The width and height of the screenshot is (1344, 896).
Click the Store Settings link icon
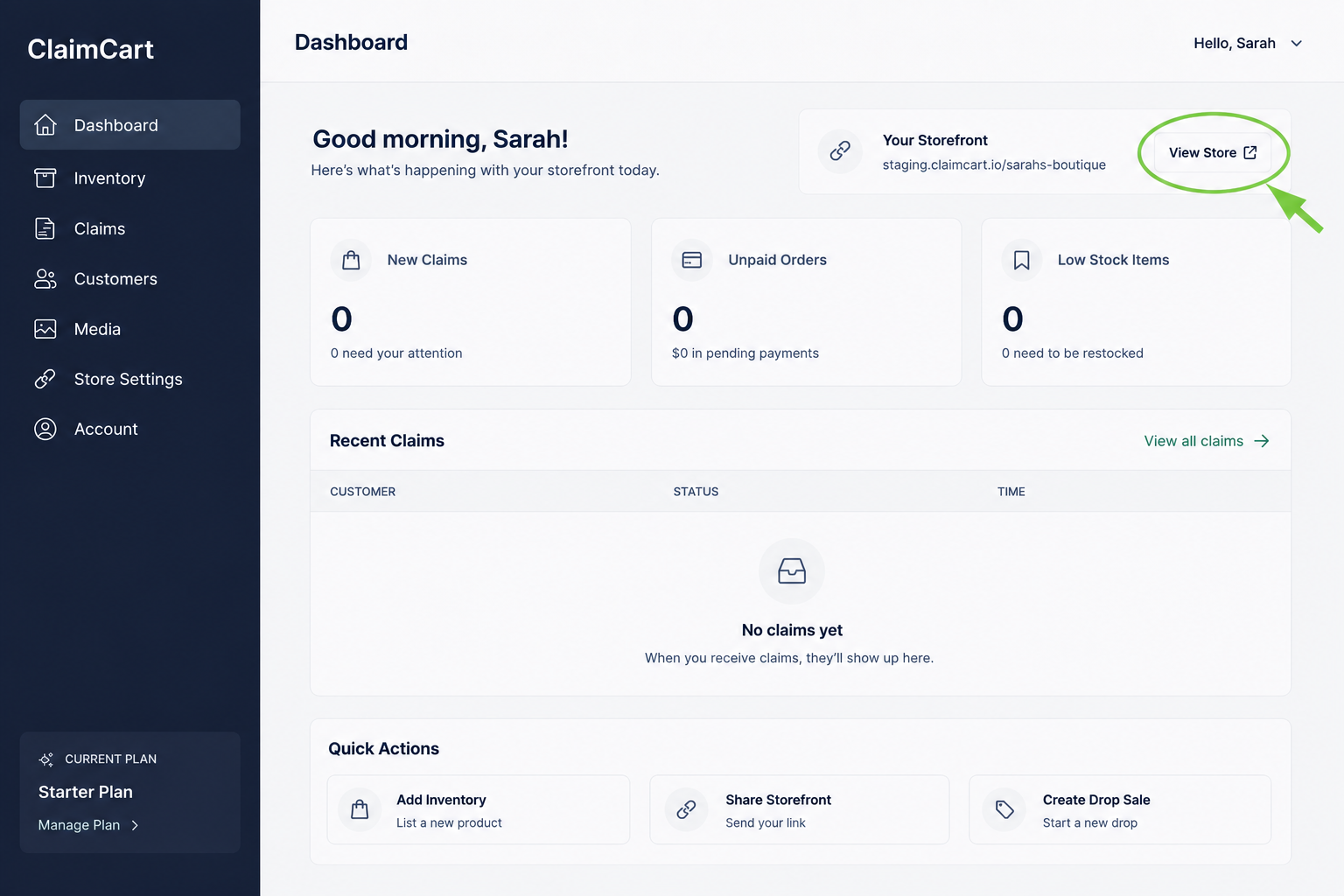(45, 379)
